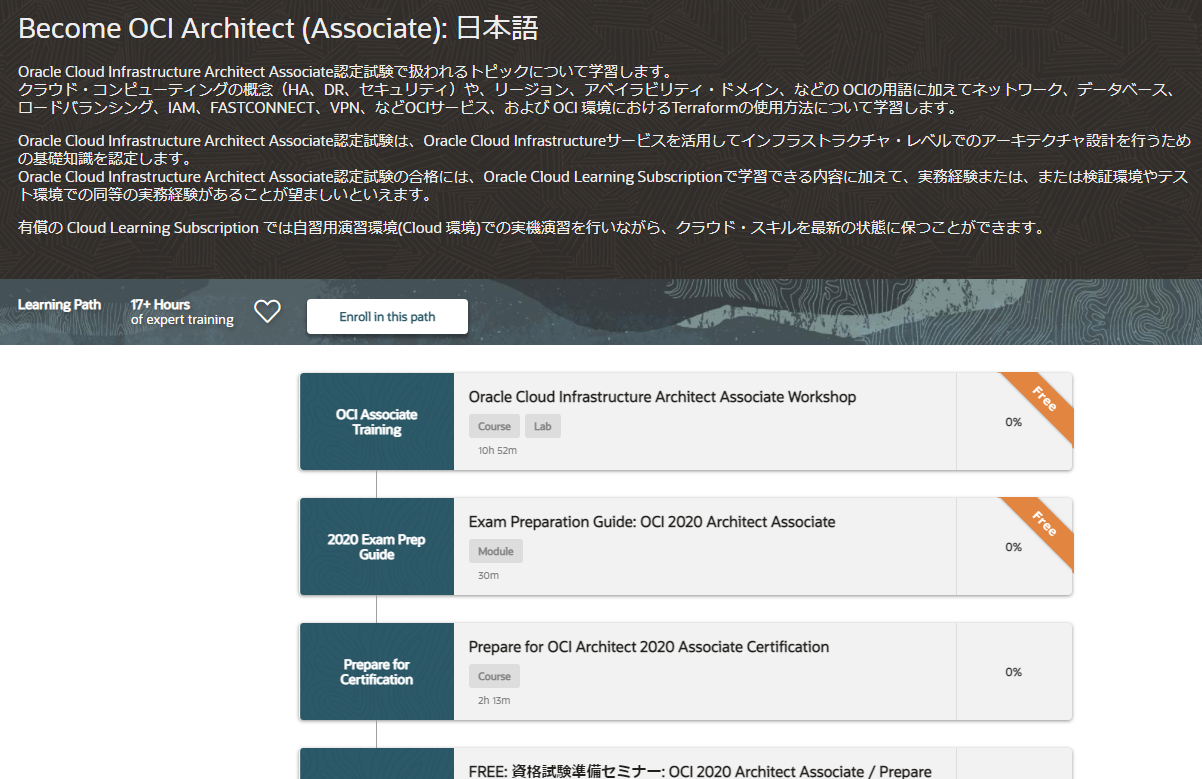Viewport: 1202px width, 779px height.
Task: Click the Free ribbon on Workshop card
Action: [1044, 399]
